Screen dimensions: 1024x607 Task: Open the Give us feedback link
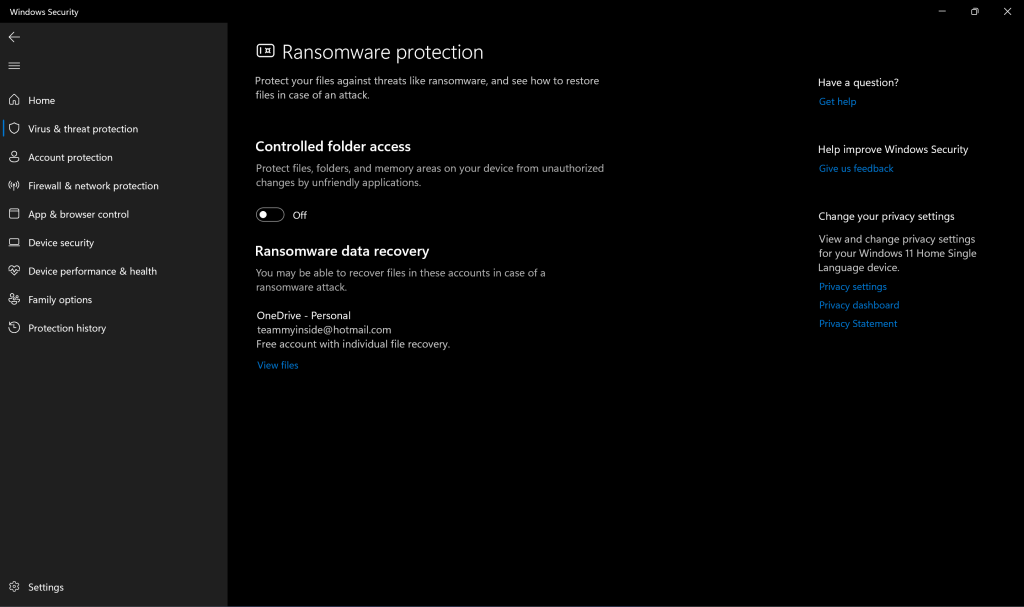pyautogui.click(x=856, y=169)
